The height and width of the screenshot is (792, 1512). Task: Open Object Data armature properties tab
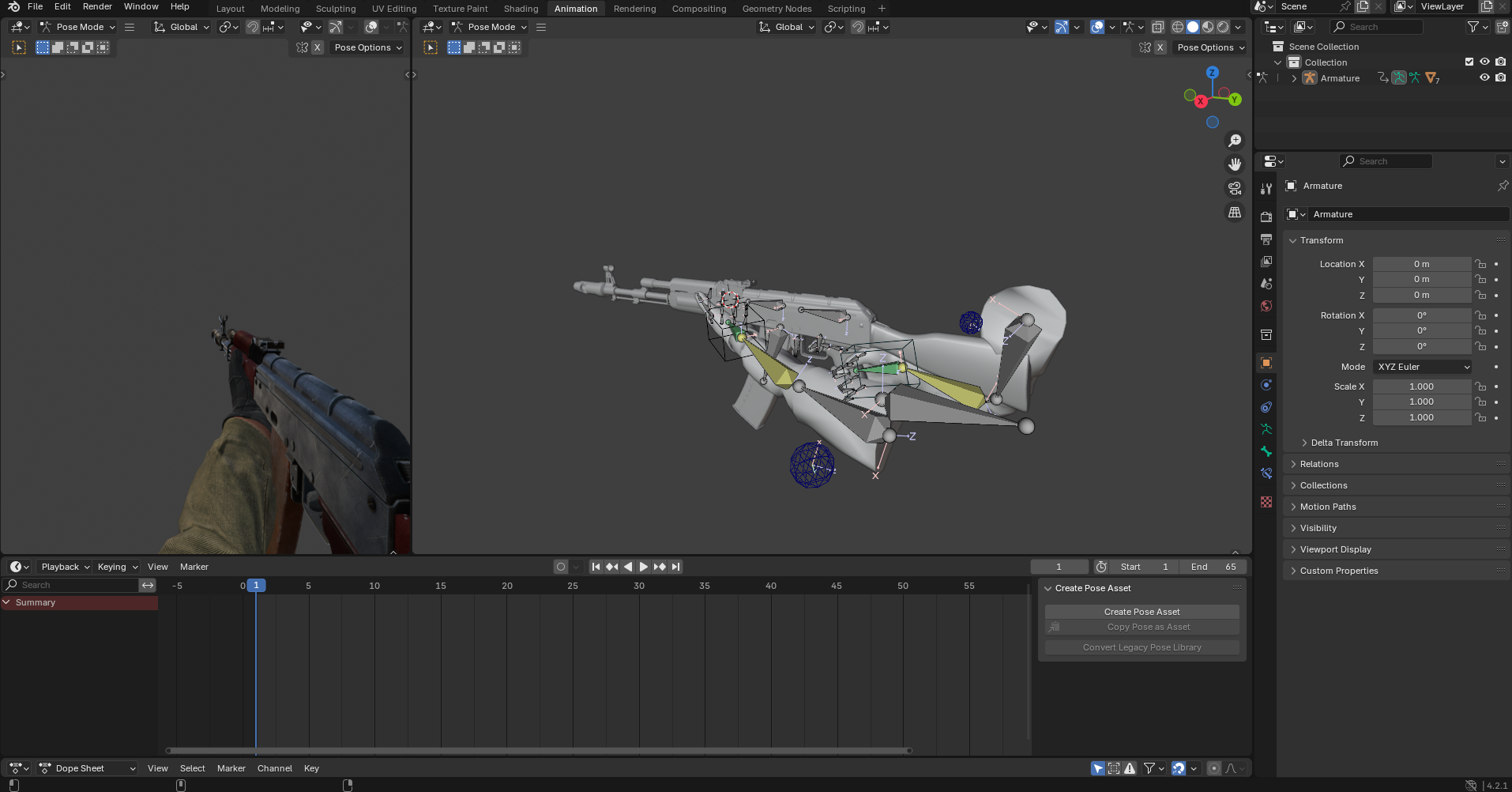coord(1266,429)
